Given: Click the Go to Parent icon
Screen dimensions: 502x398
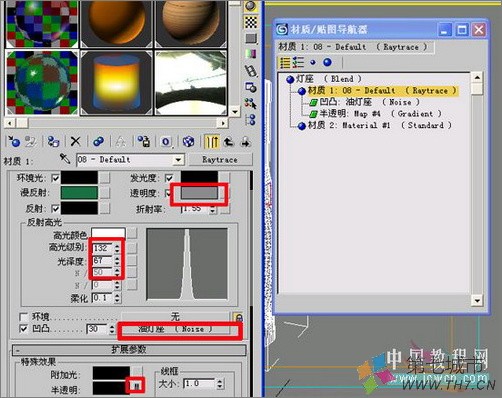Looking at the screenshot, I should (229, 142).
